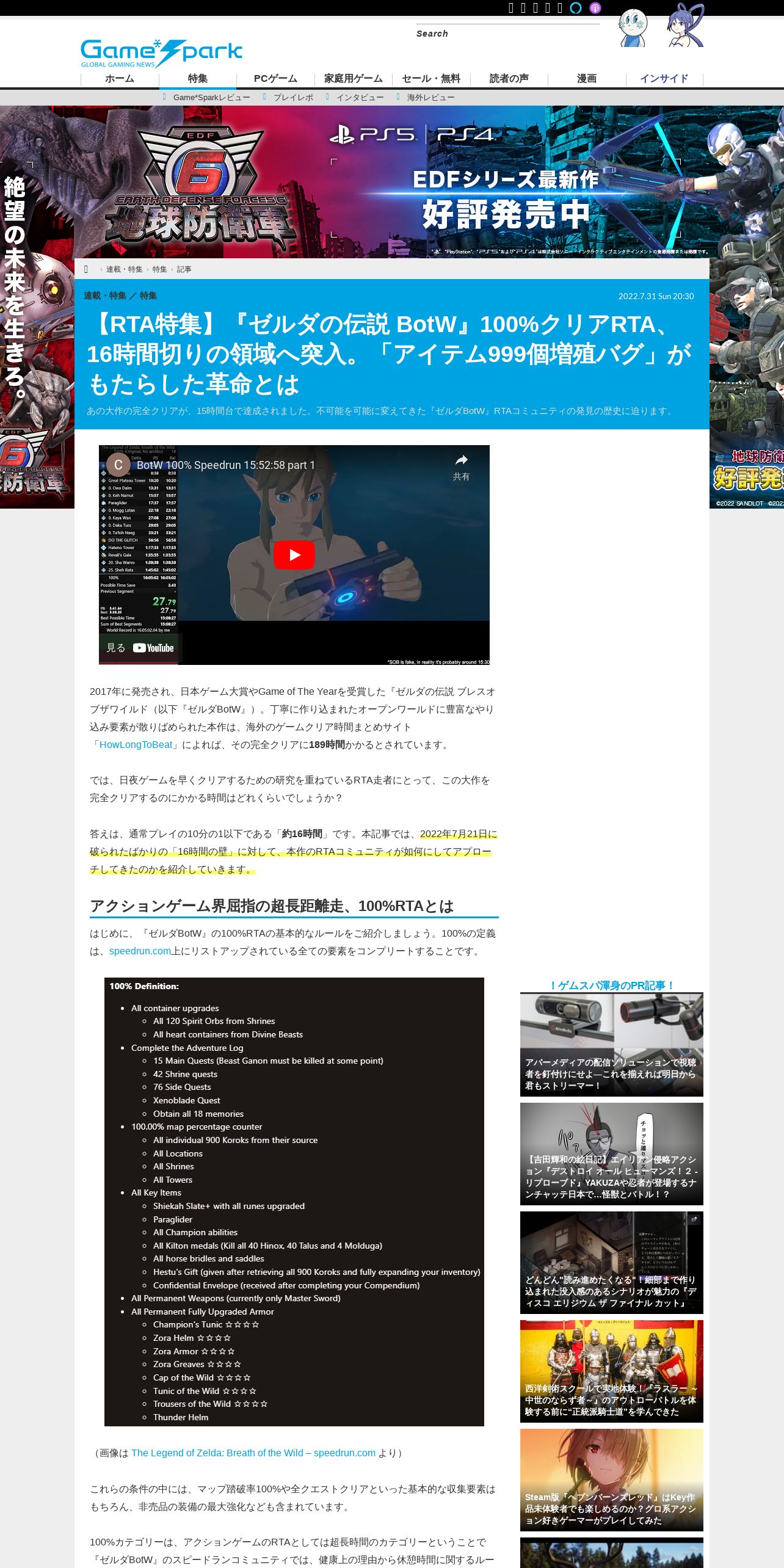784x1568 pixels.
Task: Click the blue-haired girl mascot character
Action: click(x=685, y=24)
